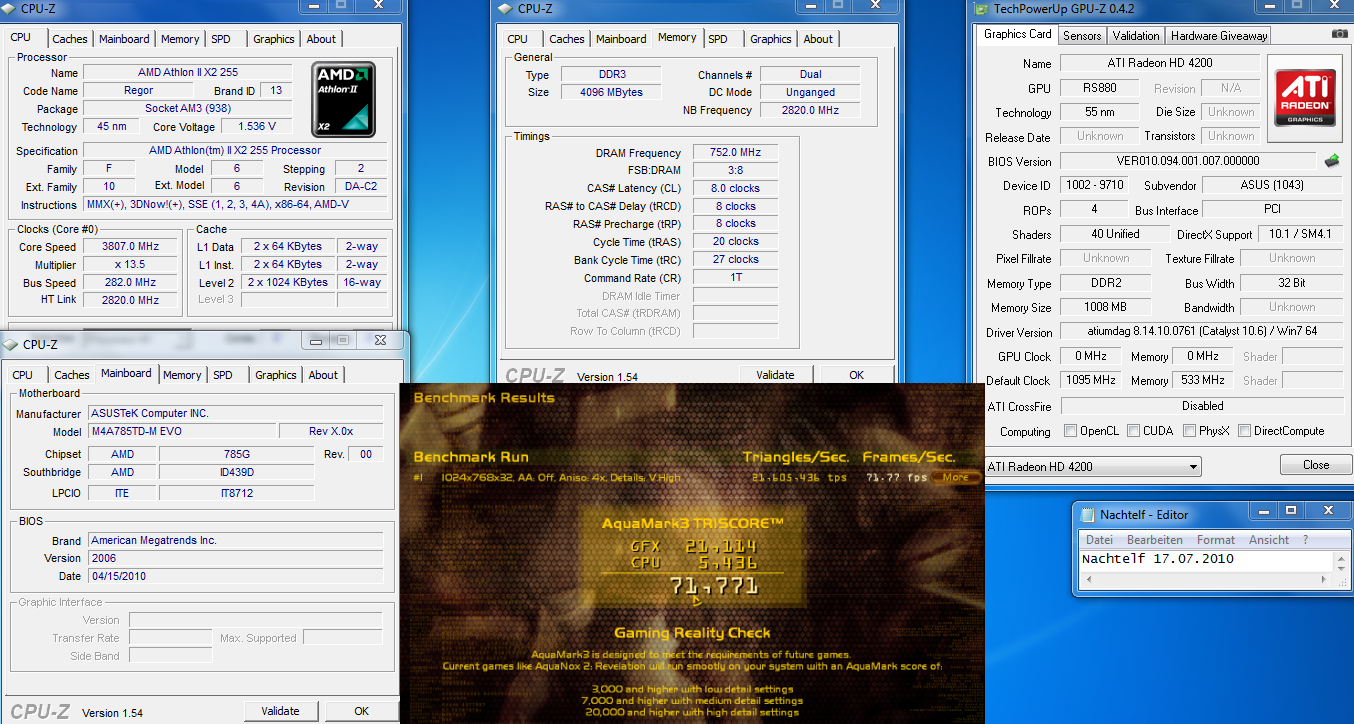
Task: Click the GPU-Z BIOS Version field
Action: coord(1187,161)
